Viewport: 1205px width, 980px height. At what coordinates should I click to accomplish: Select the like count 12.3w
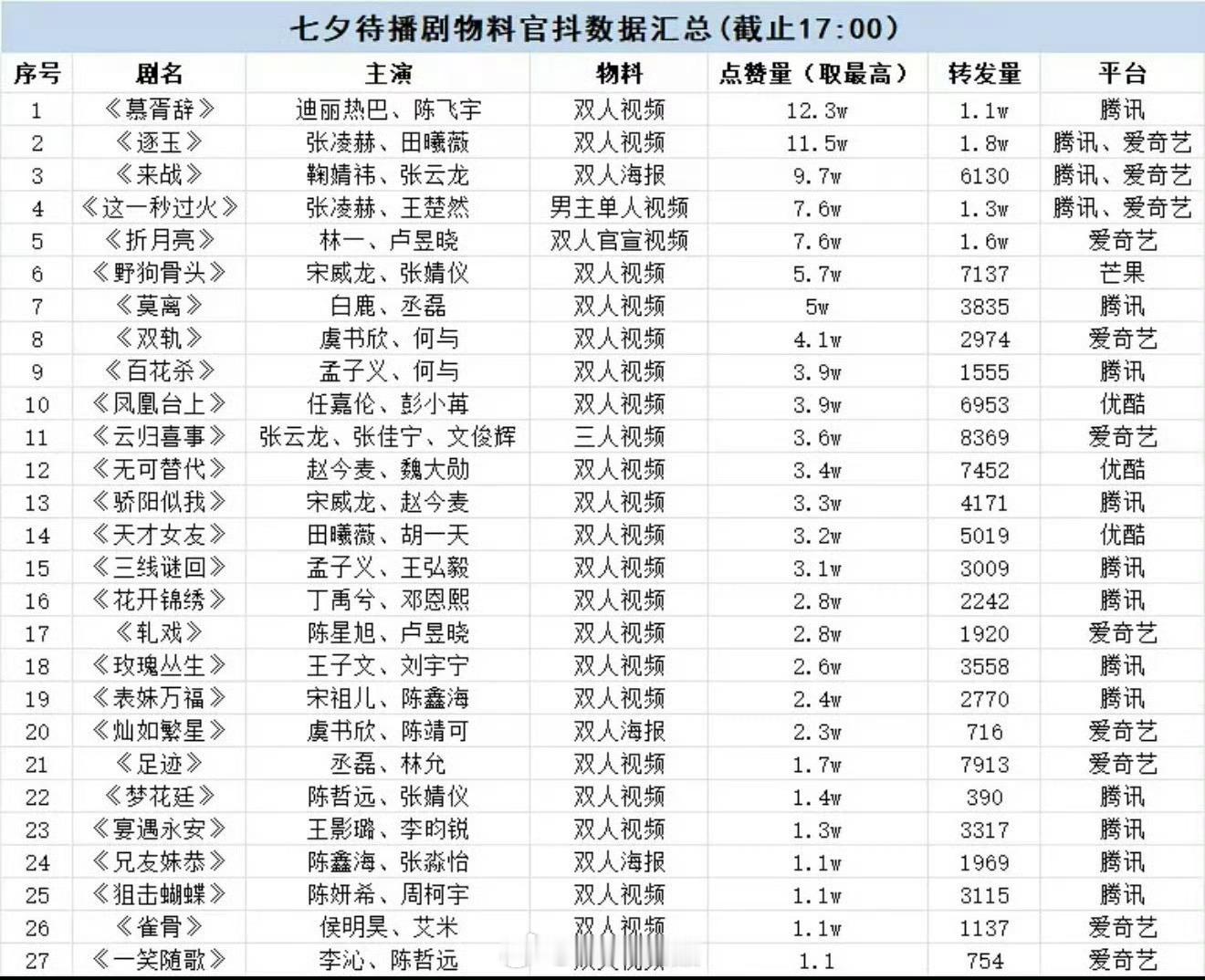click(816, 111)
